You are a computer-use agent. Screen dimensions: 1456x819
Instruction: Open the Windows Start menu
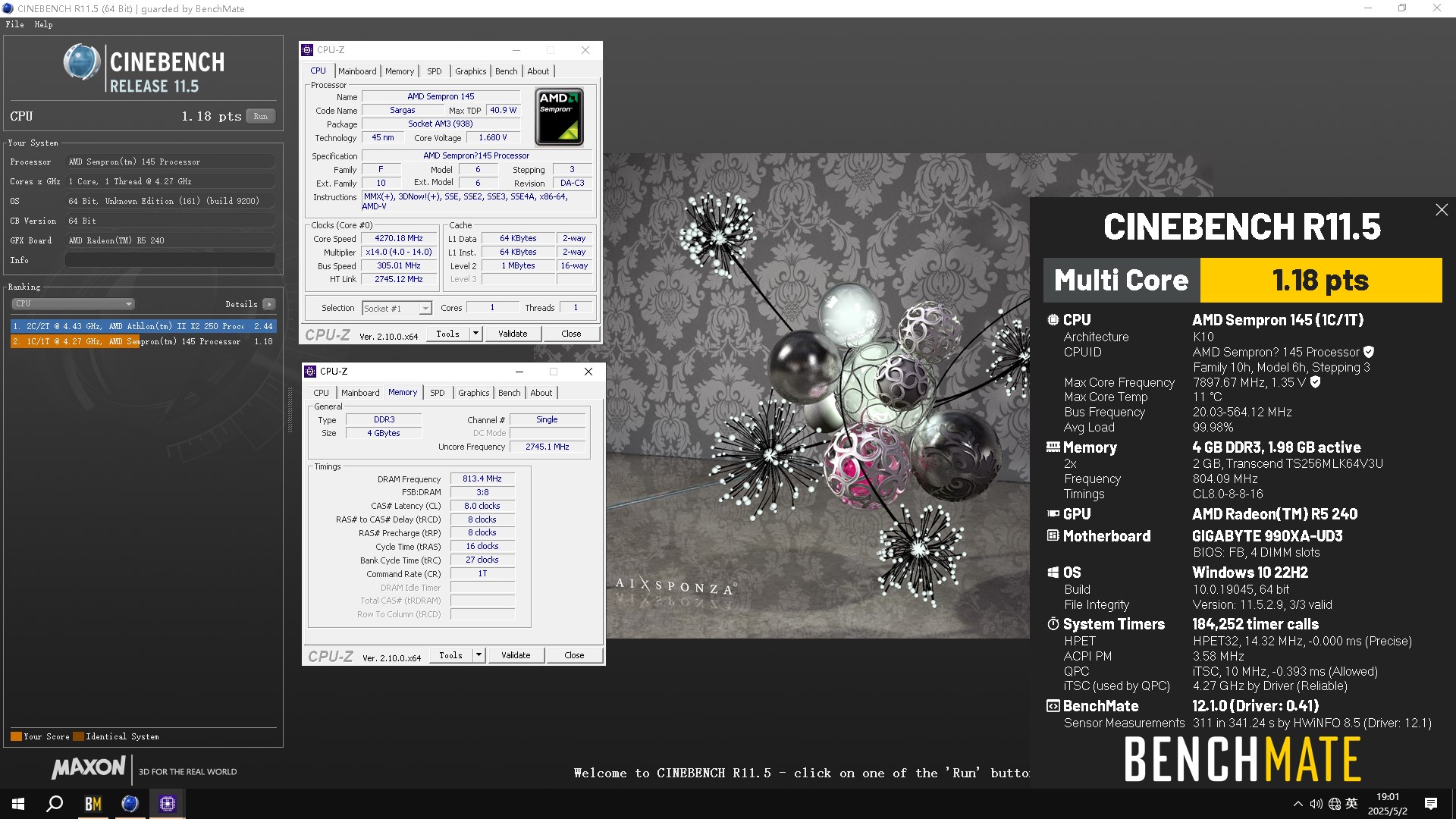[18, 804]
